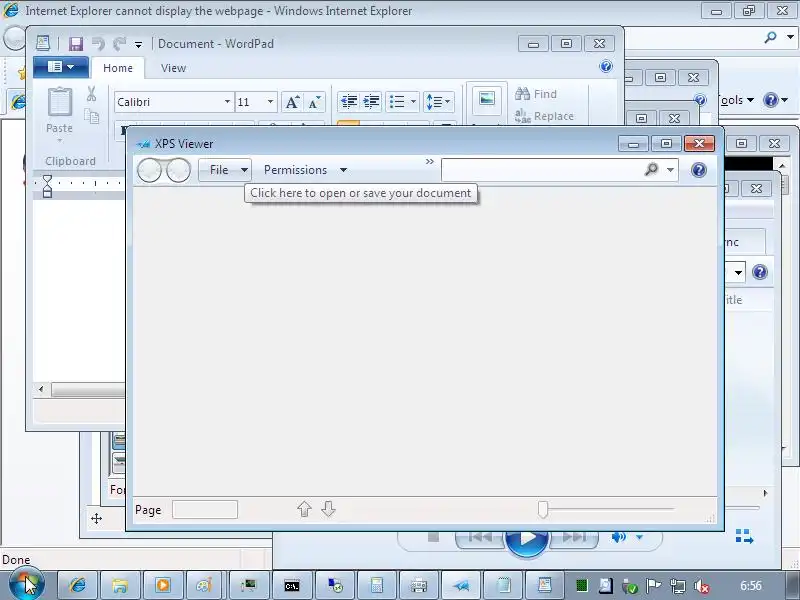Toggle mute speaker in Media Player
800x600 pixels.
[619, 537]
